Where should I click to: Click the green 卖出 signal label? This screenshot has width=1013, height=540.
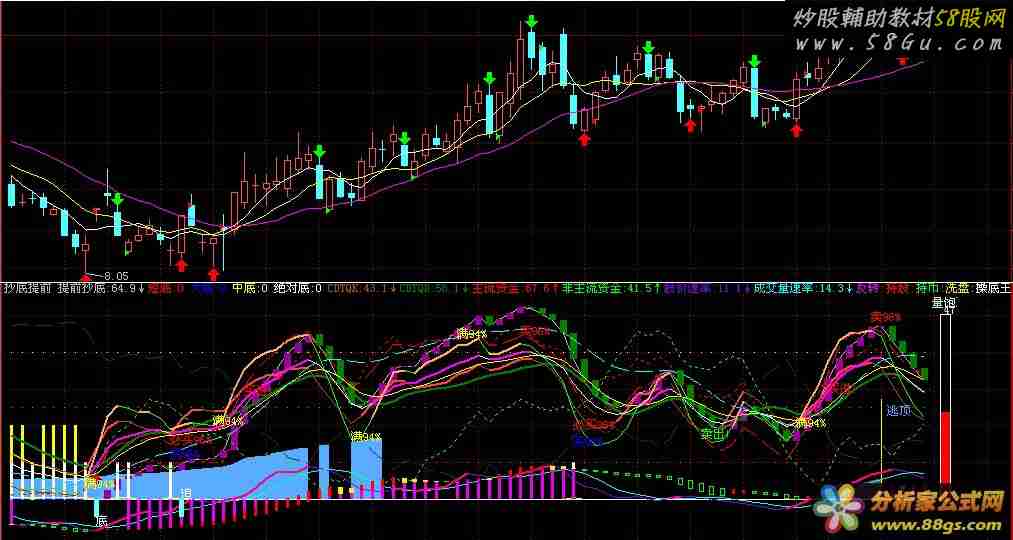tap(714, 434)
